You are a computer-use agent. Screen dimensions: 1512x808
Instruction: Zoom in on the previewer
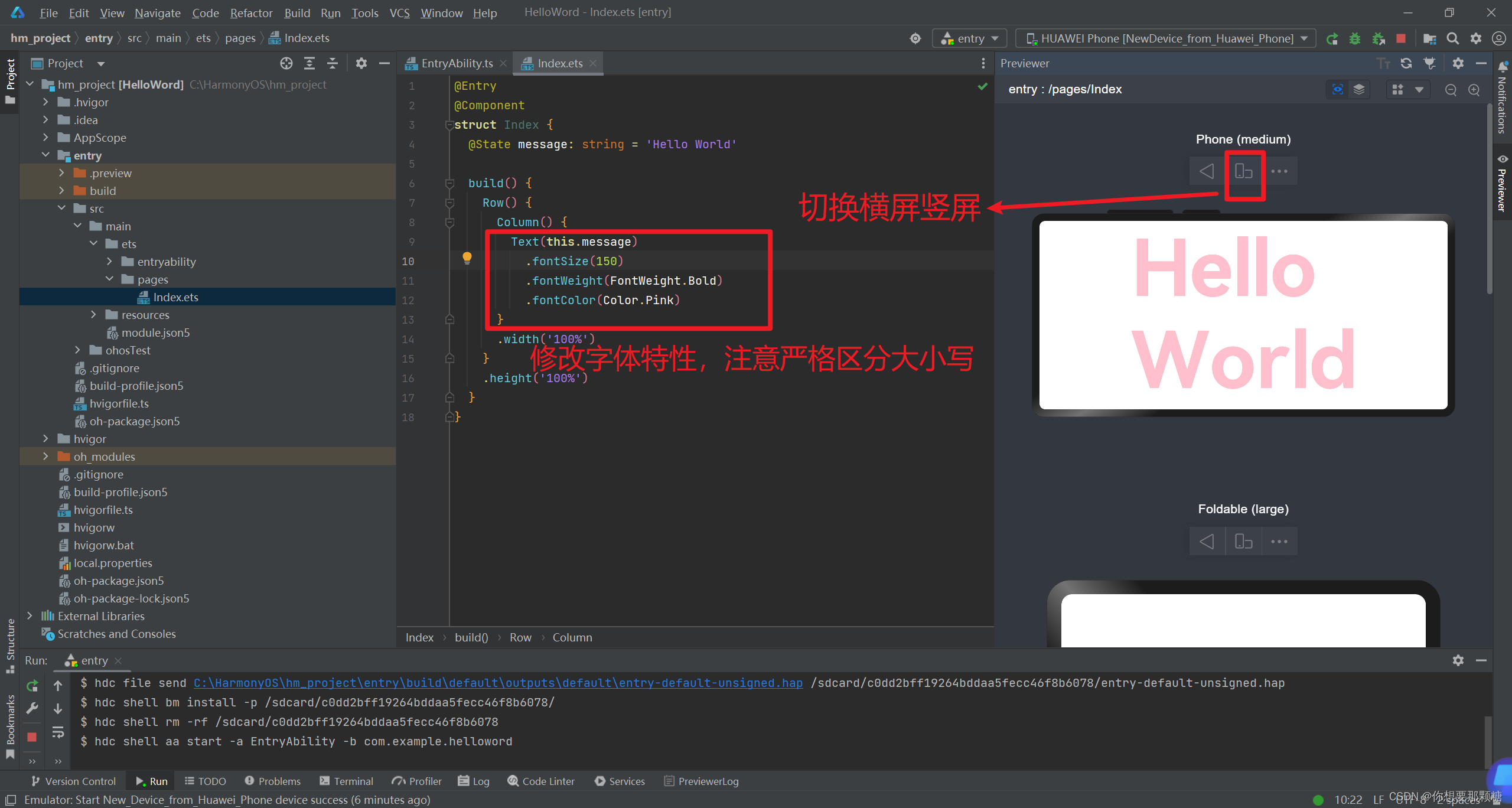tap(1474, 90)
